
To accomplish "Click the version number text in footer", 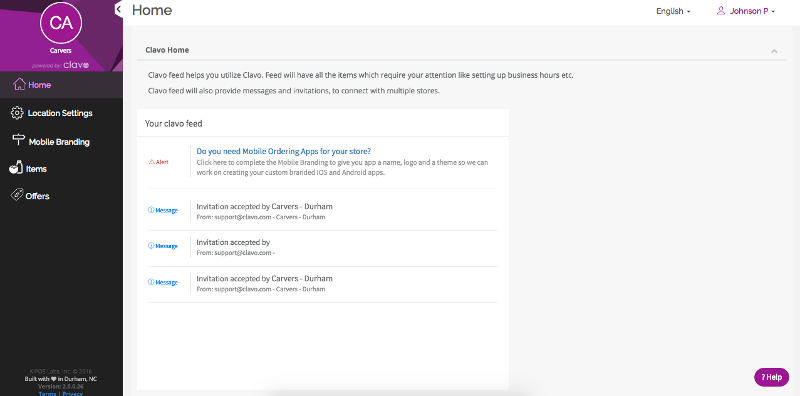I will pyautogui.click(x=61, y=386).
